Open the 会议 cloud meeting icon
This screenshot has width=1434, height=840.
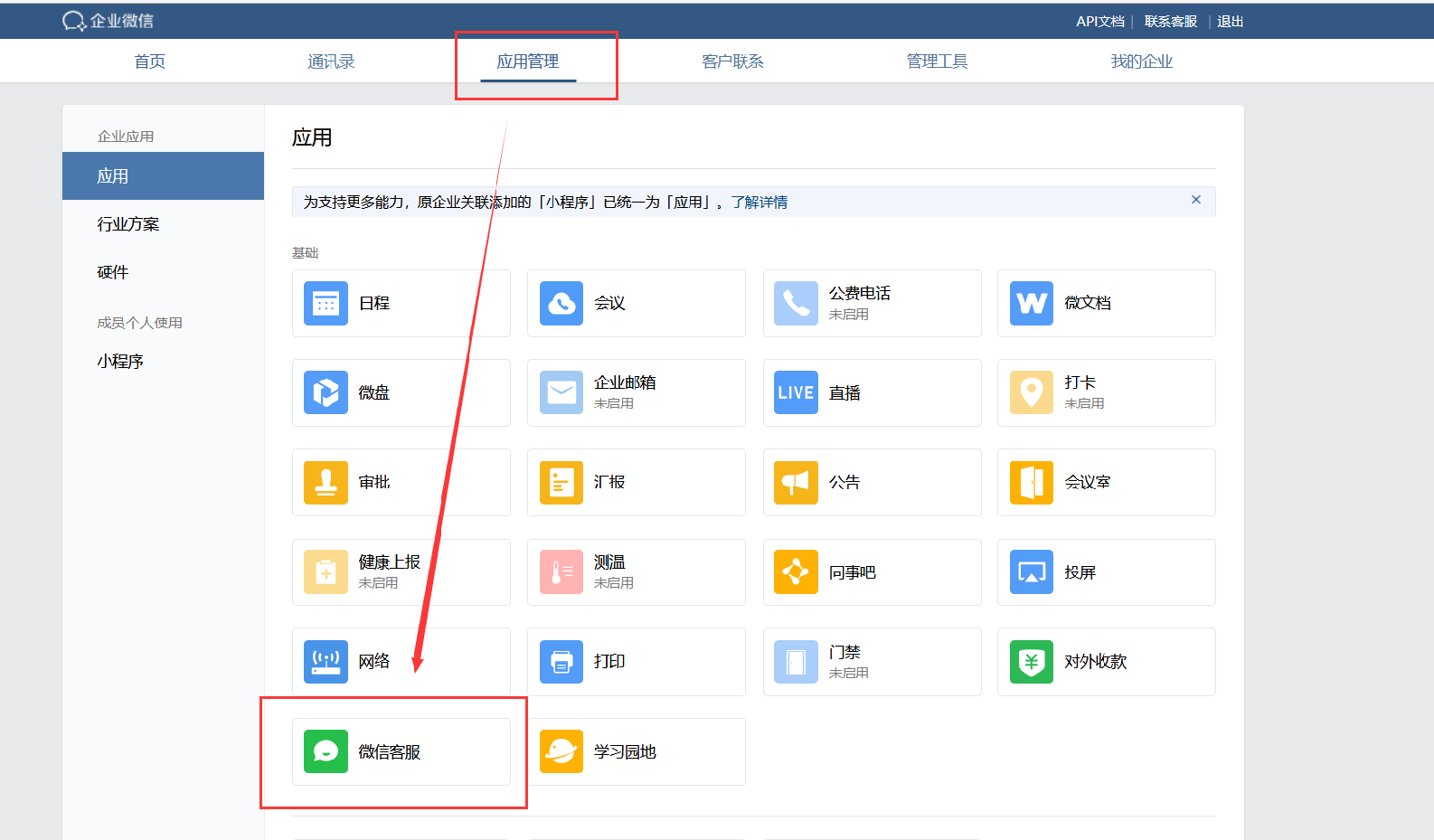pos(561,303)
